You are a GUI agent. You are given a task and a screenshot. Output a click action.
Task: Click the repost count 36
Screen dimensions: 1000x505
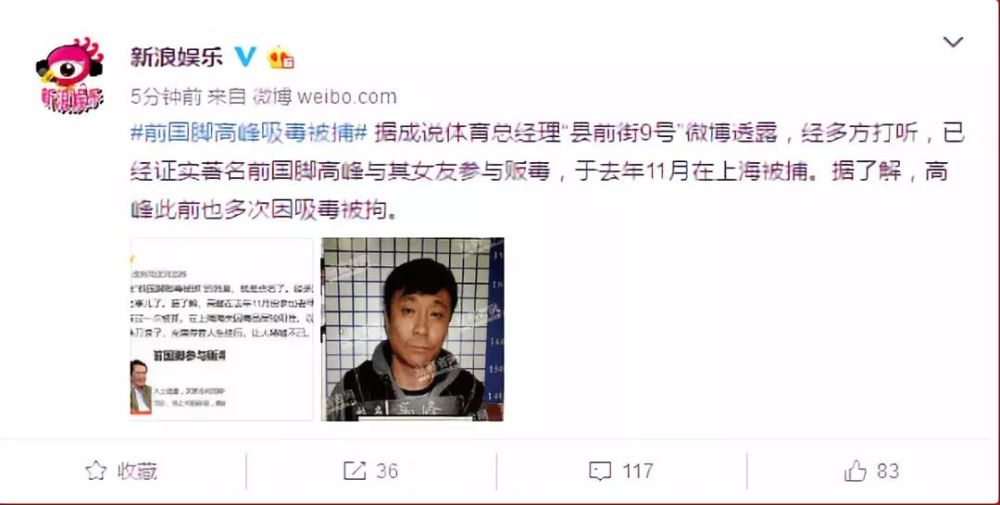(x=387, y=471)
